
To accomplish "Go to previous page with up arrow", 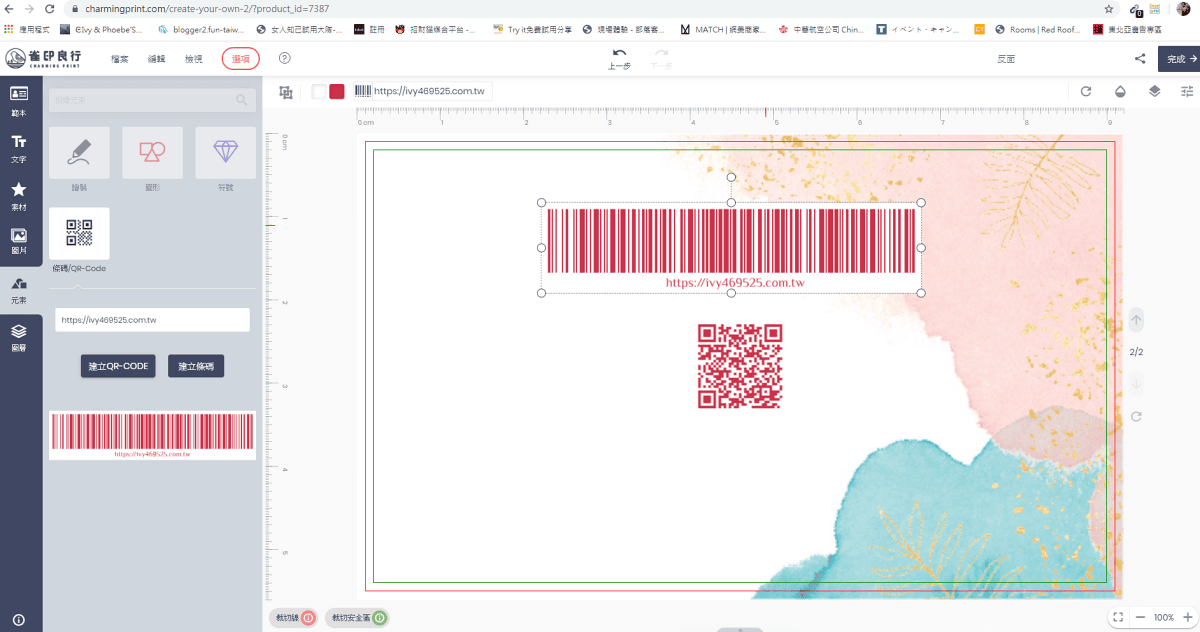I will click(x=1136, y=320).
